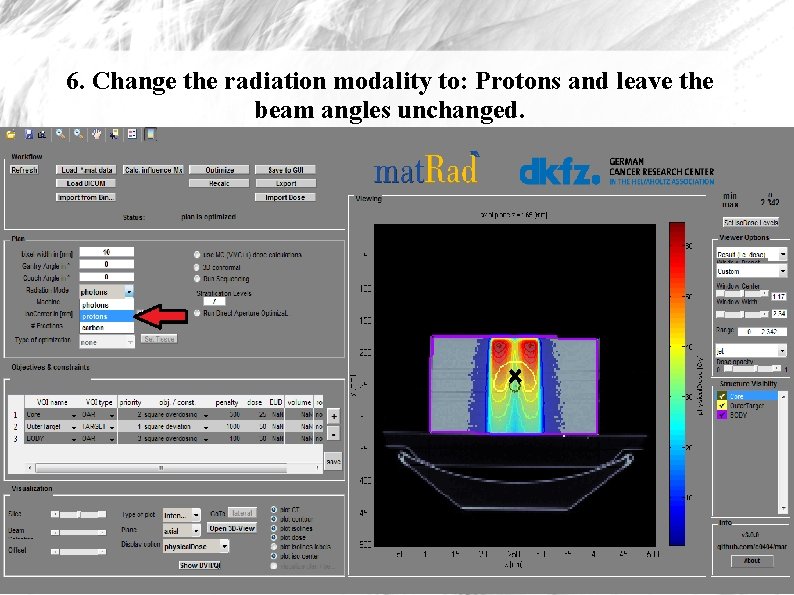Toggle the Run Sequencing radio button
This screenshot has width=794, height=595.
click(x=197, y=279)
